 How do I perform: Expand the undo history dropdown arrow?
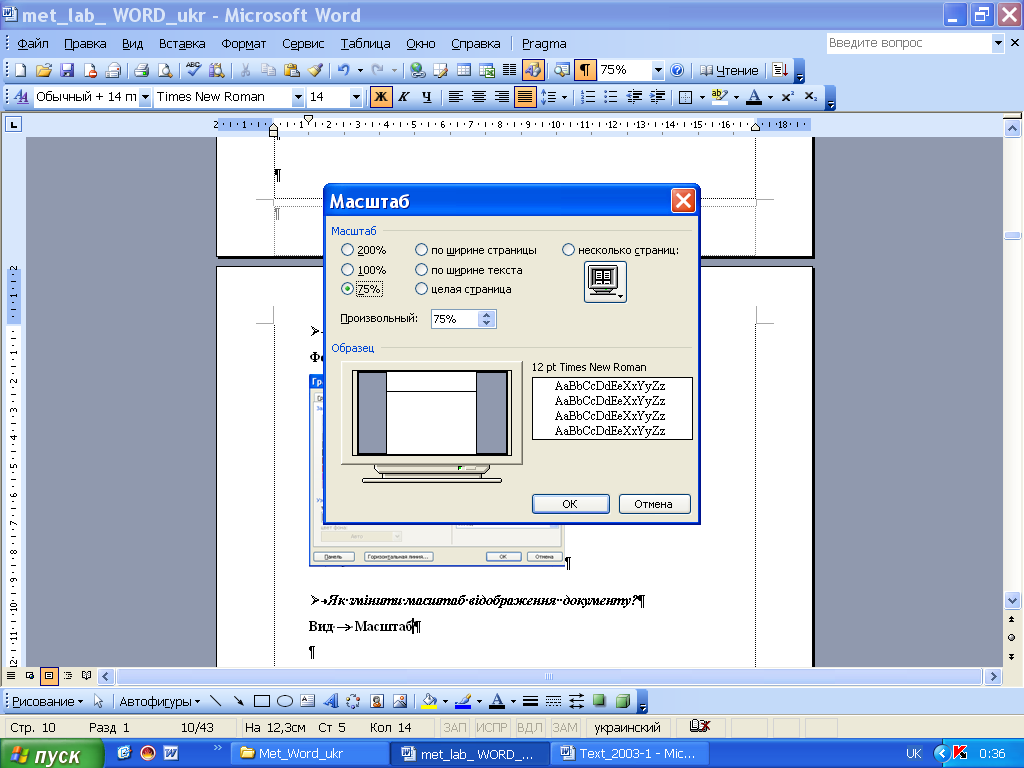pyautogui.click(x=360, y=70)
